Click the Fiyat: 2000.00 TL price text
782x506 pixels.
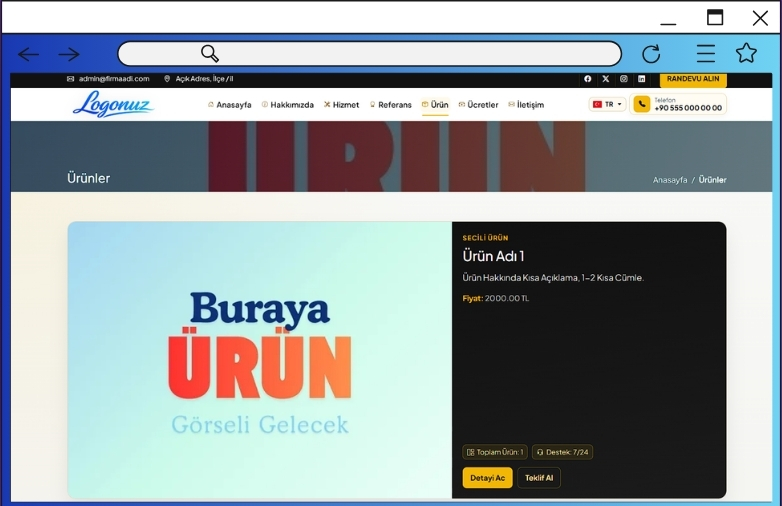point(496,298)
